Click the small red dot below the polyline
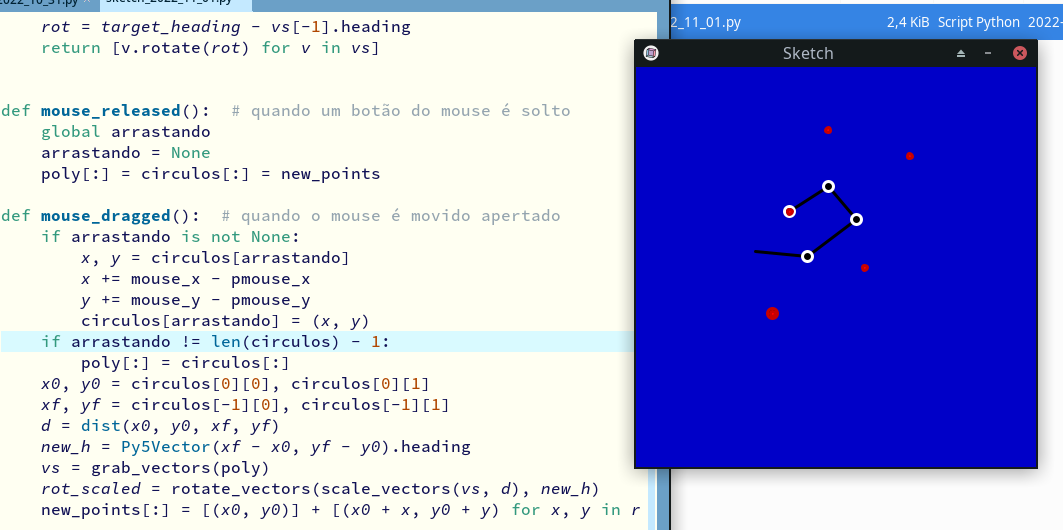 coord(864,267)
